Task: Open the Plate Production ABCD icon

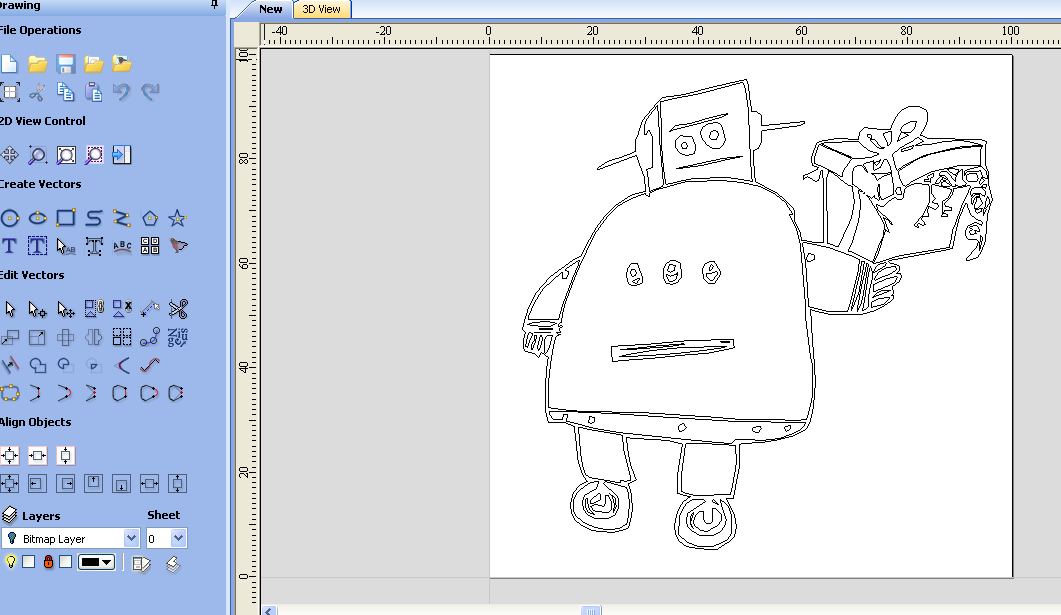Action: [150, 246]
